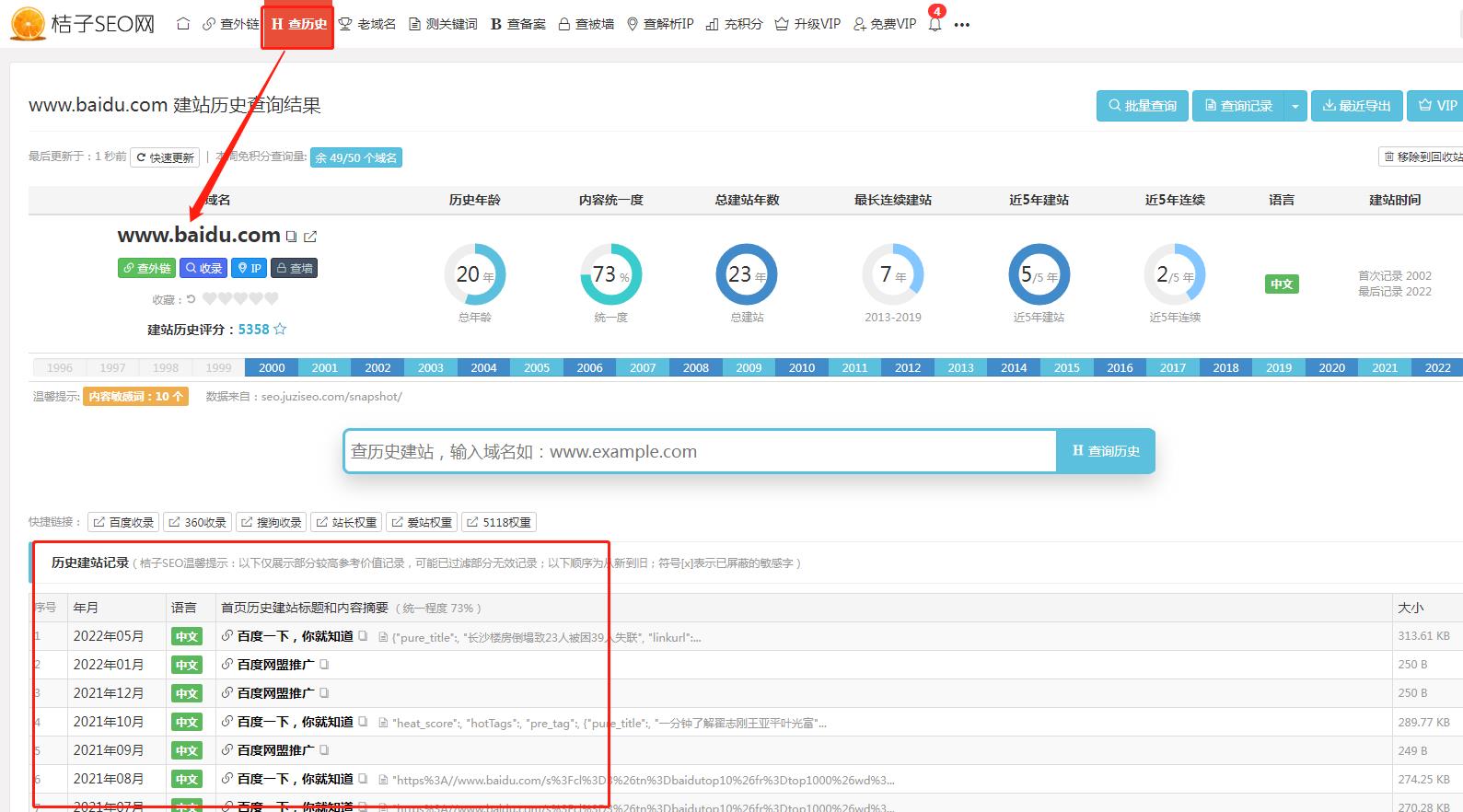Open the 查历史 navigation tab

298,24
